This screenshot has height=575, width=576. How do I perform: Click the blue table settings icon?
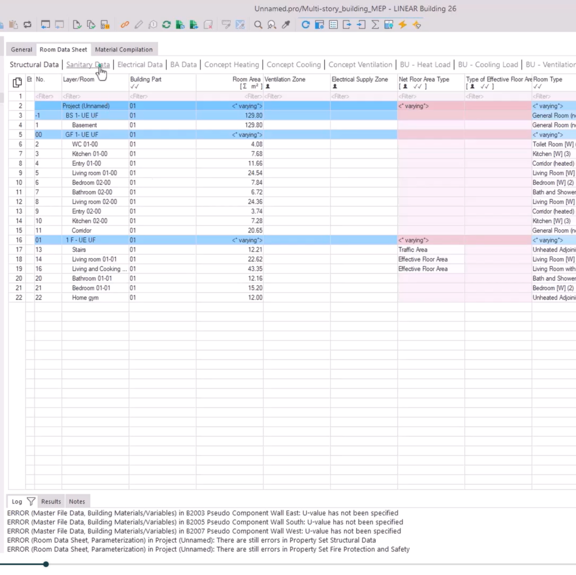(389, 25)
